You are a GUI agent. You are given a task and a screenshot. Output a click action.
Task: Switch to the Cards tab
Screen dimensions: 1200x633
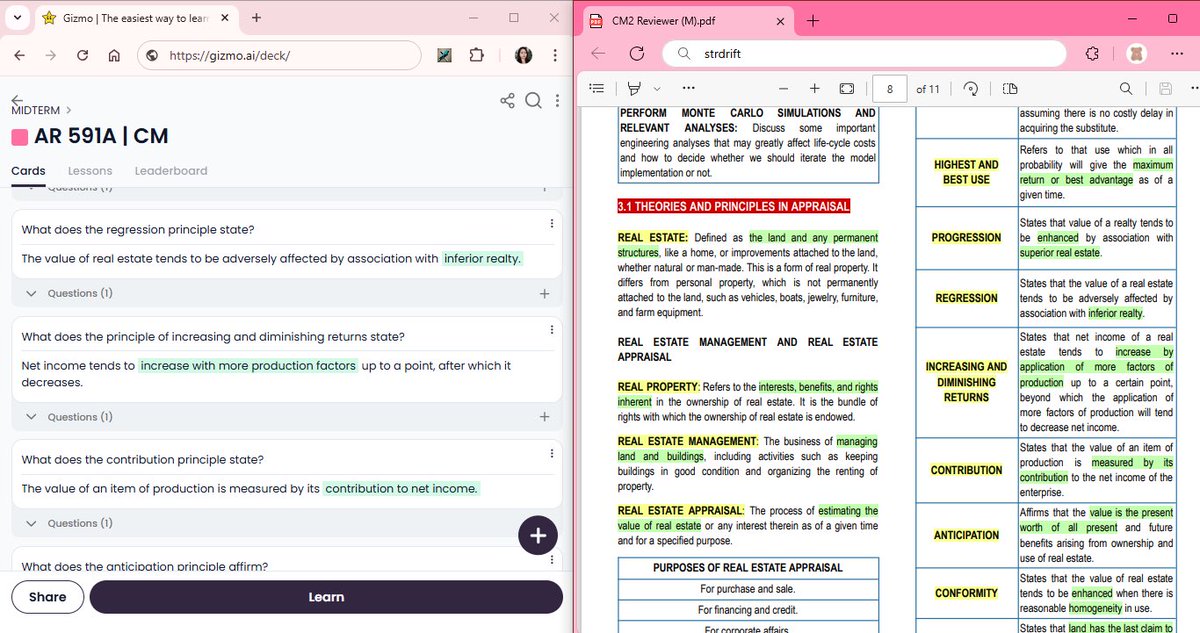pyautogui.click(x=28, y=171)
